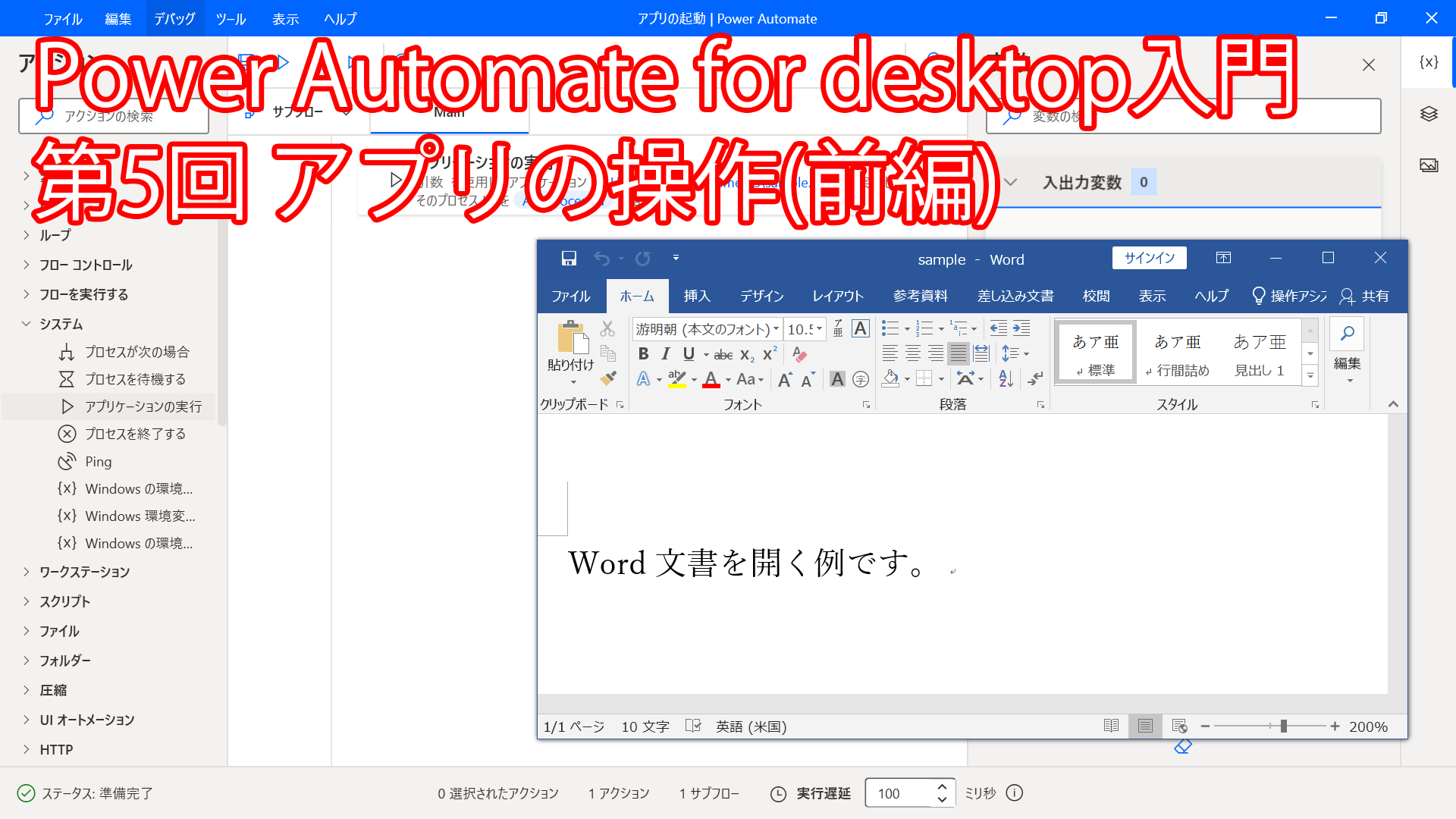Align text left in Word paragraph group
This screenshot has width=1456, height=819.
coord(890,353)
